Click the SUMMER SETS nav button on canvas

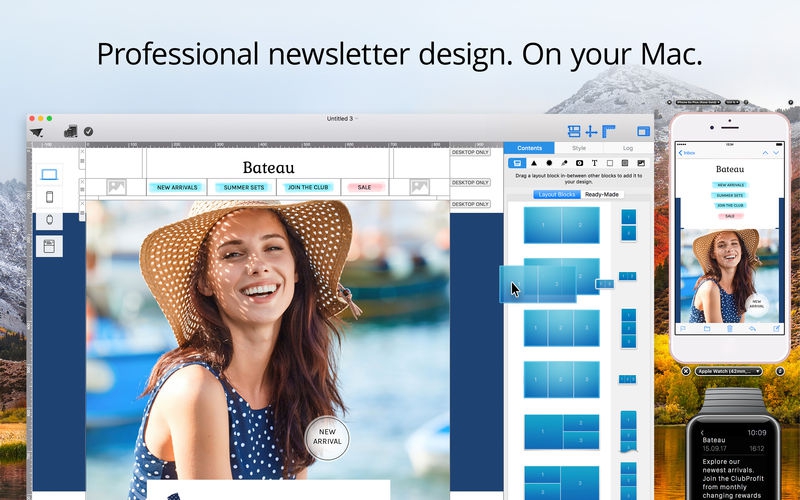(x=244, y=187)
